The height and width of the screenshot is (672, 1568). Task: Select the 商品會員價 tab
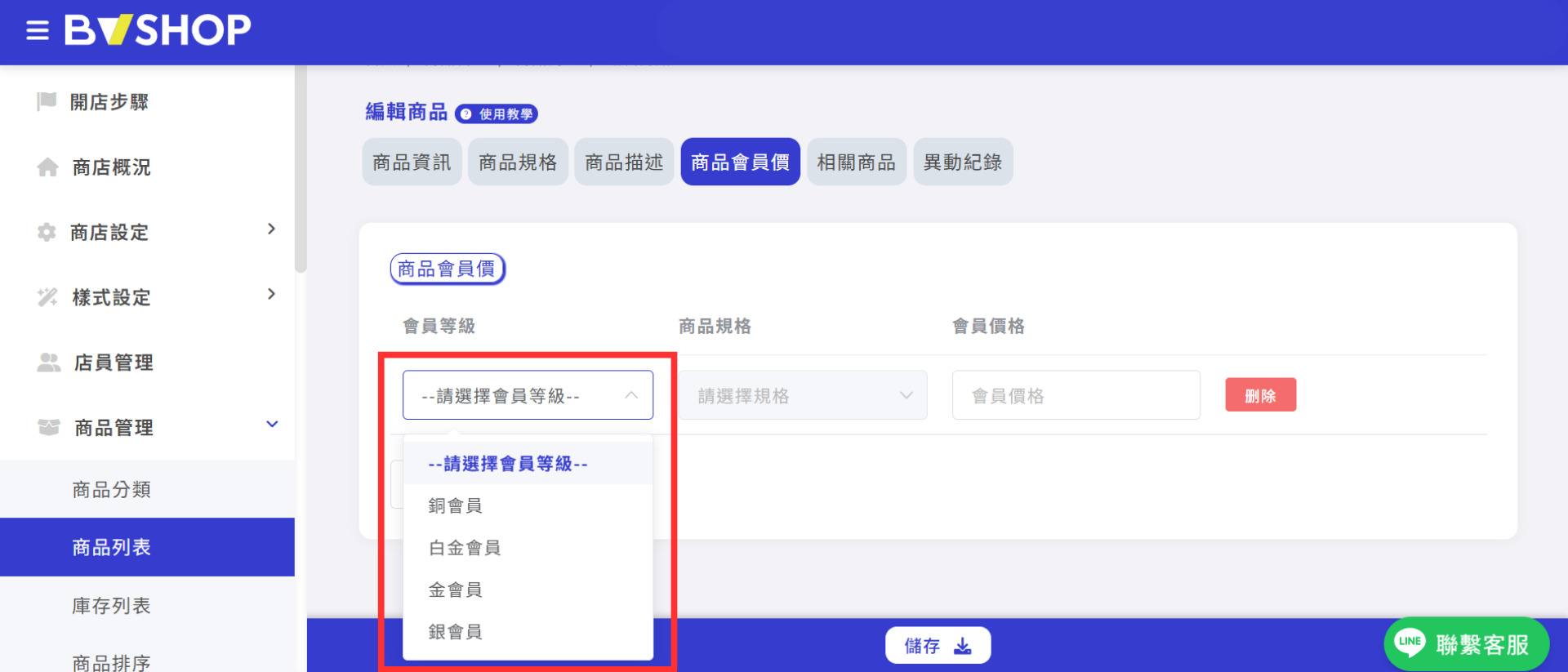(740, 162)
